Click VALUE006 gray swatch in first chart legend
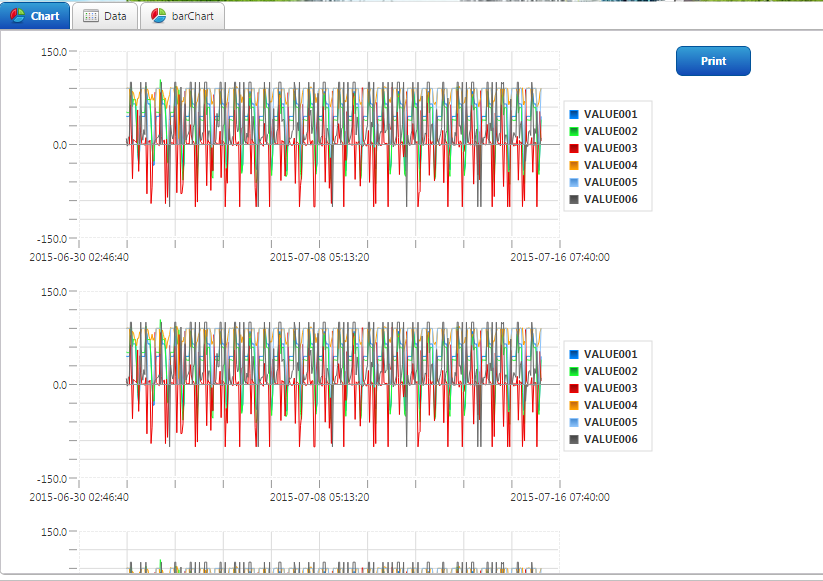Image resolution: width=823 pixels, height=581 pixels. tap(574, 199)
